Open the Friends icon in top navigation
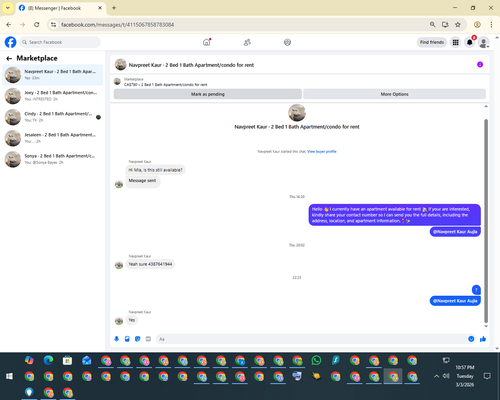The width and height of the screenshot is (500, 400). tap(247, 42)
